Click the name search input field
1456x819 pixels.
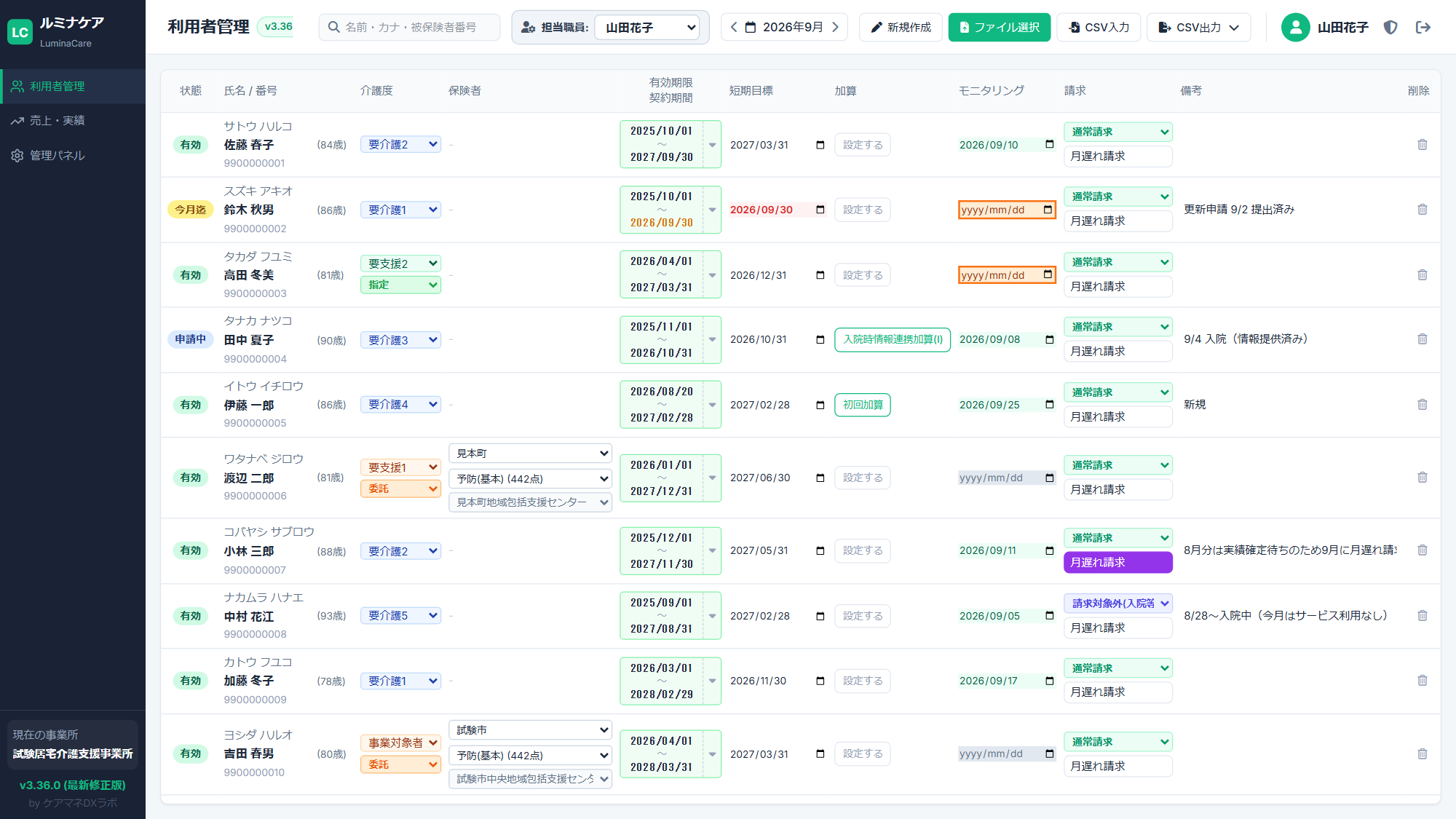(x=409, y=28)
